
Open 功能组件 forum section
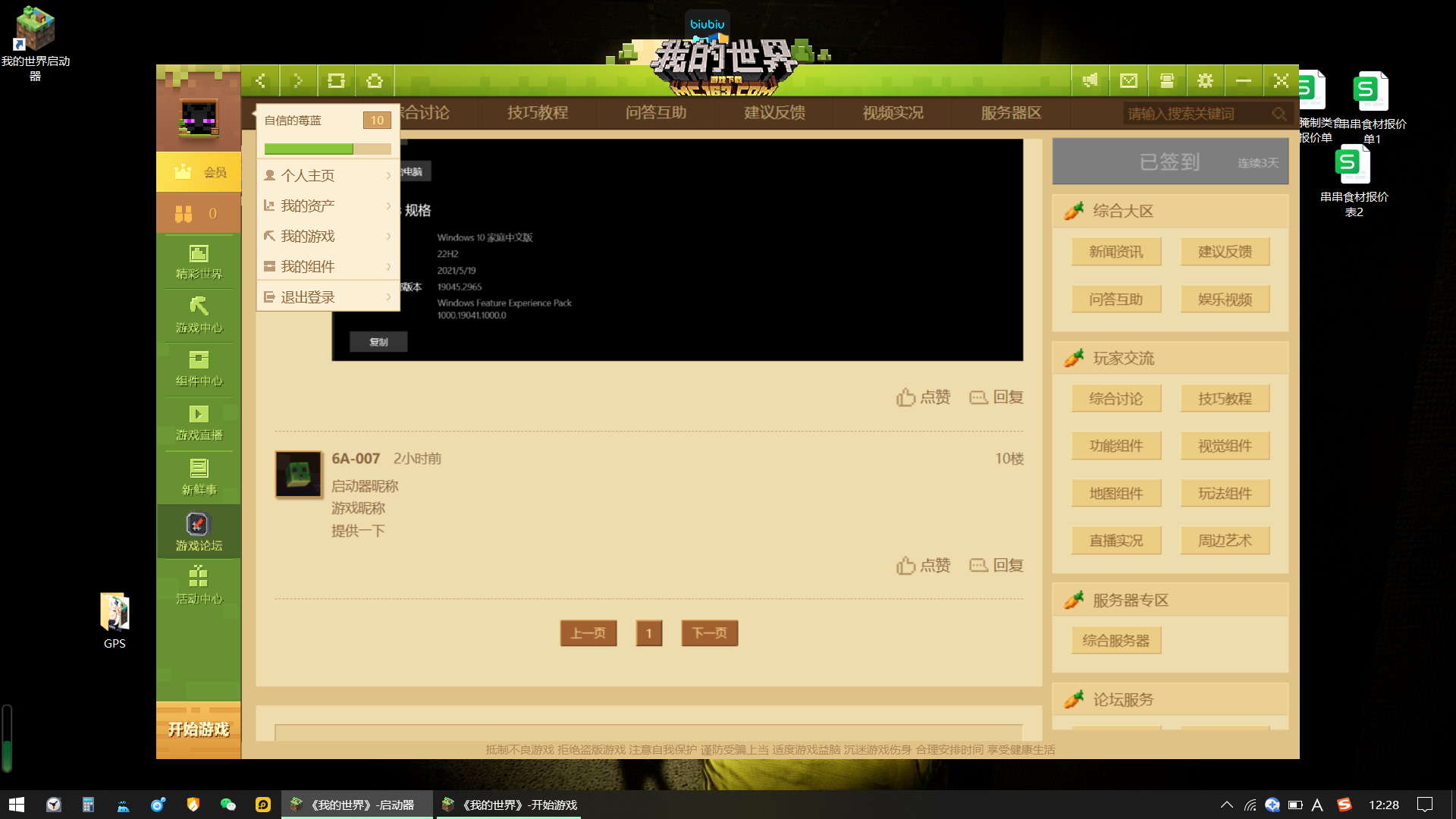click(1116, 446)
